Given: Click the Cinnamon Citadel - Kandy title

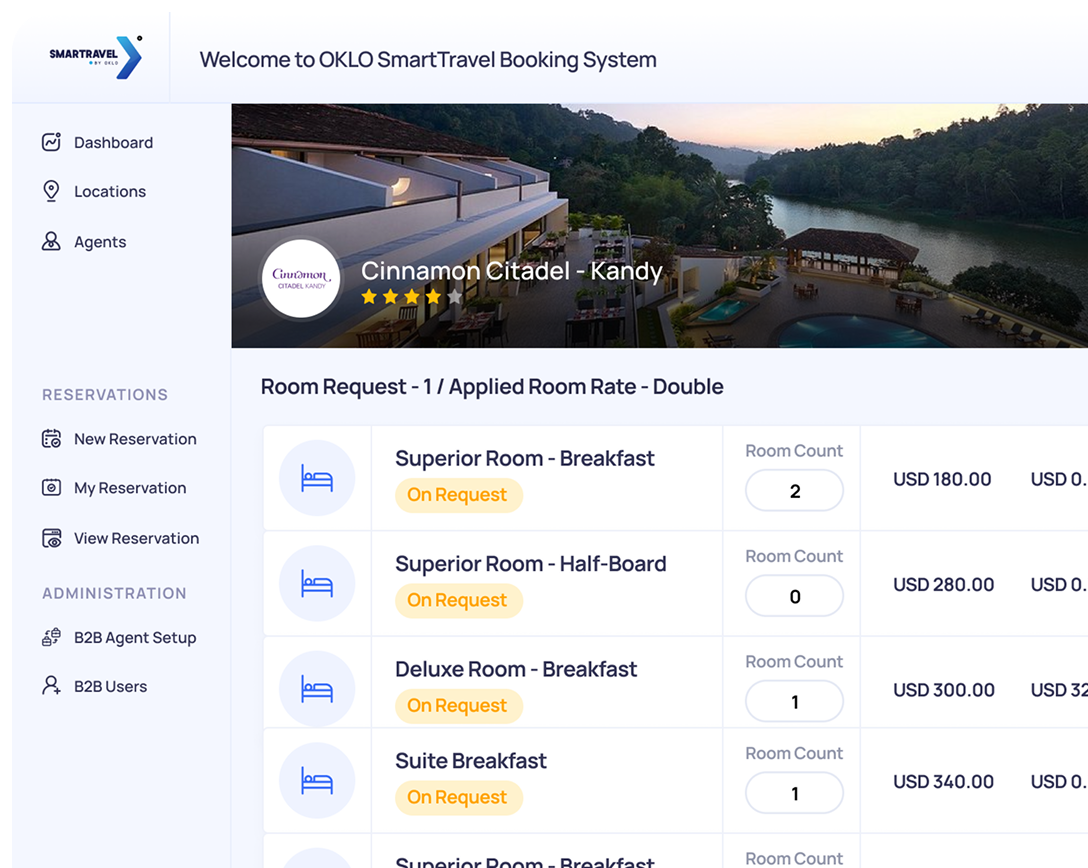Looking at the screenshot, I should (x=512, y=271).
